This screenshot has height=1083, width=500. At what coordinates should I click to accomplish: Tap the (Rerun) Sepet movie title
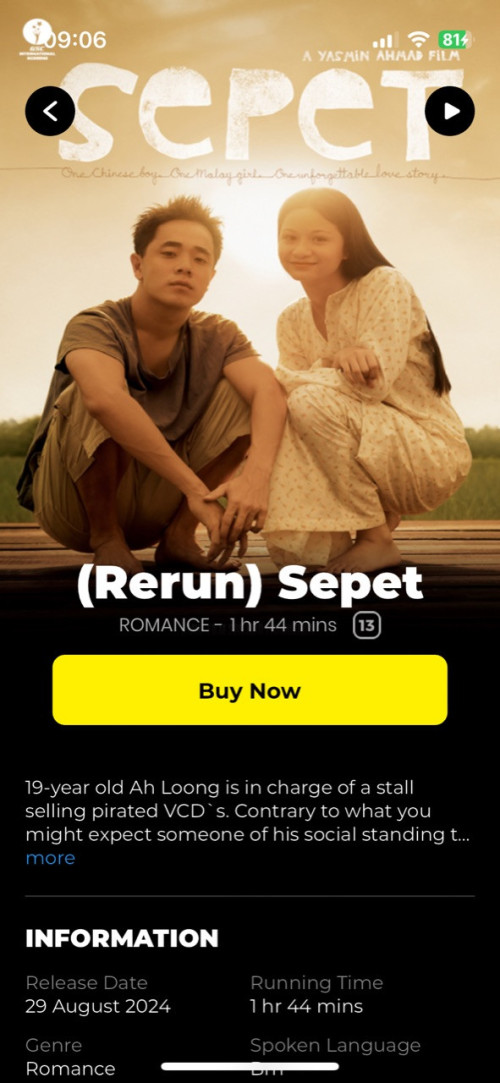[250, 584]
